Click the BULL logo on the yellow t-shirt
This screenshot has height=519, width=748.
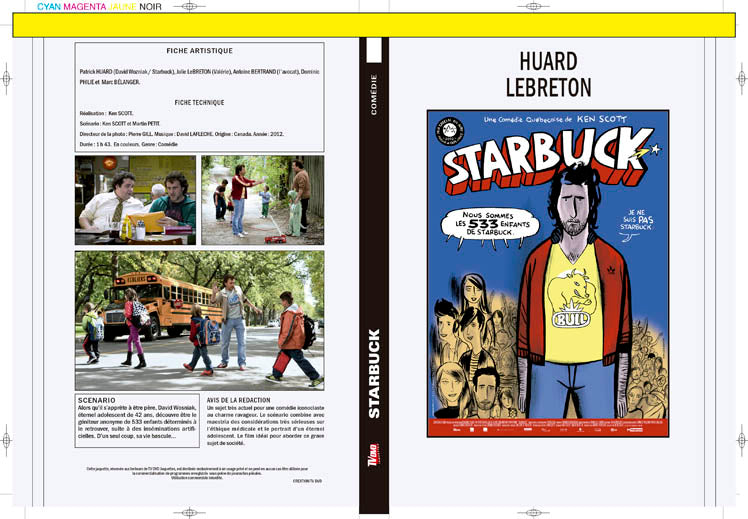click(x=571, y=319)
